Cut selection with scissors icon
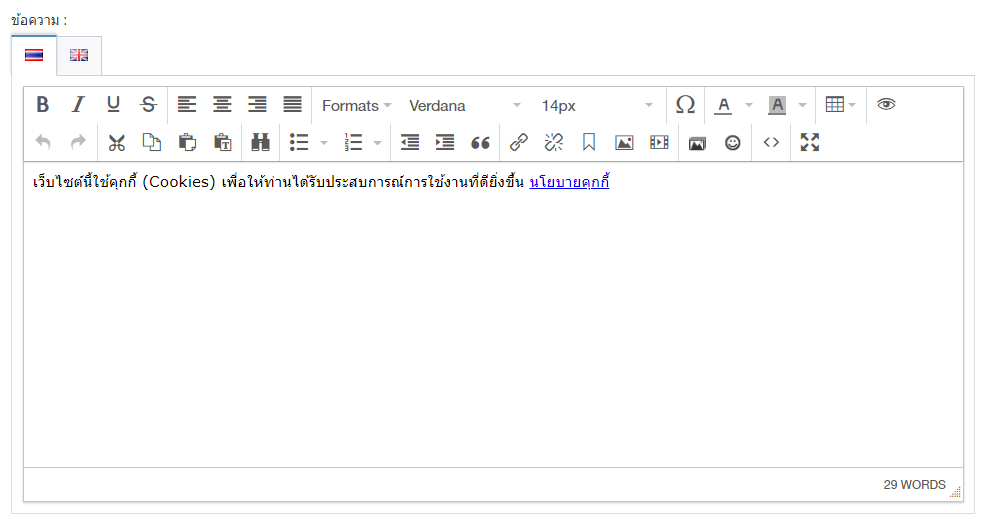This screenshot has height=525, width=984. pos(117,142)
